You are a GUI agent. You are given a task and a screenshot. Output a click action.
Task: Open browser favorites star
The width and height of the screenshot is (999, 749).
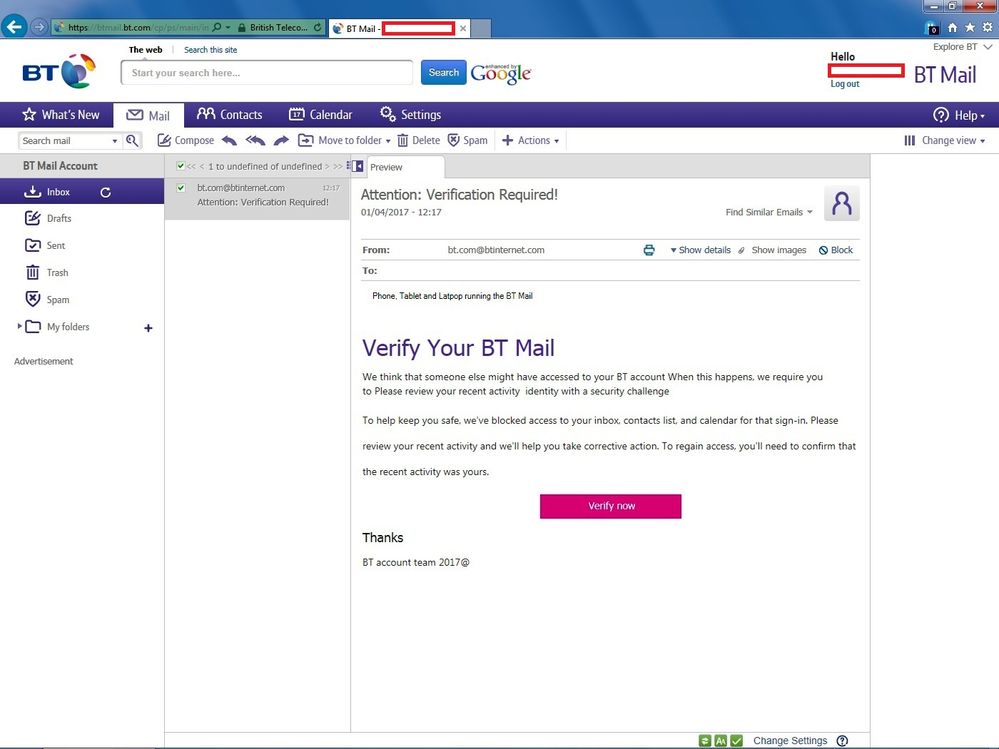970,27
